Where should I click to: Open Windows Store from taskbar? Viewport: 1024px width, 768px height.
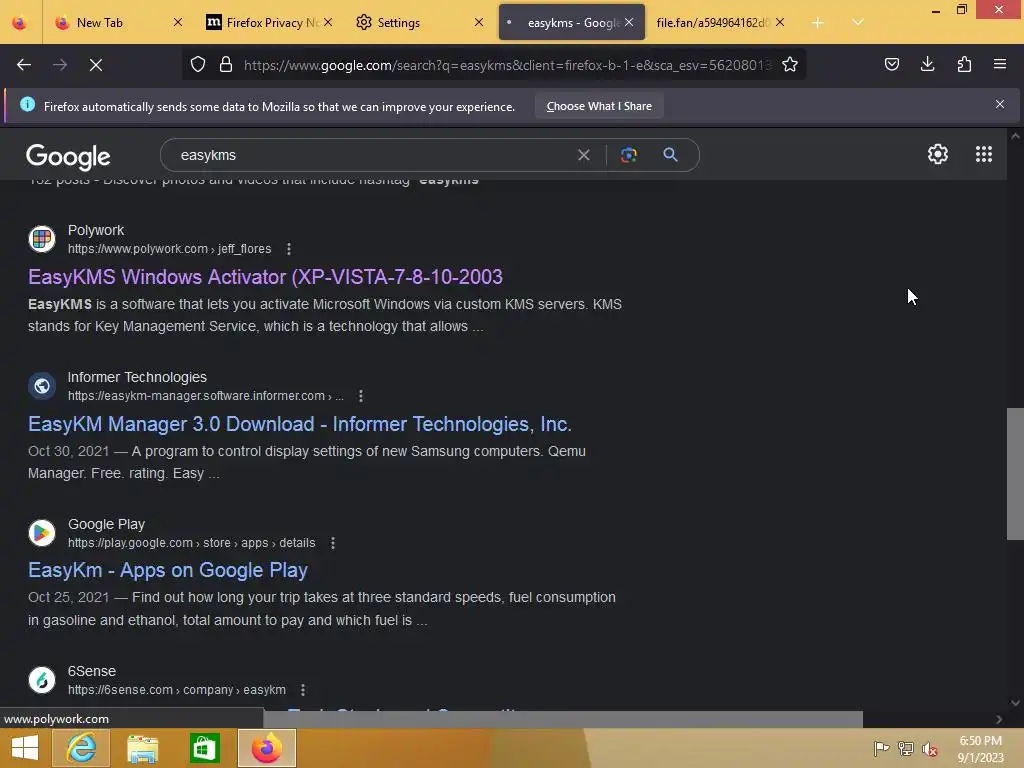point(204,748)
